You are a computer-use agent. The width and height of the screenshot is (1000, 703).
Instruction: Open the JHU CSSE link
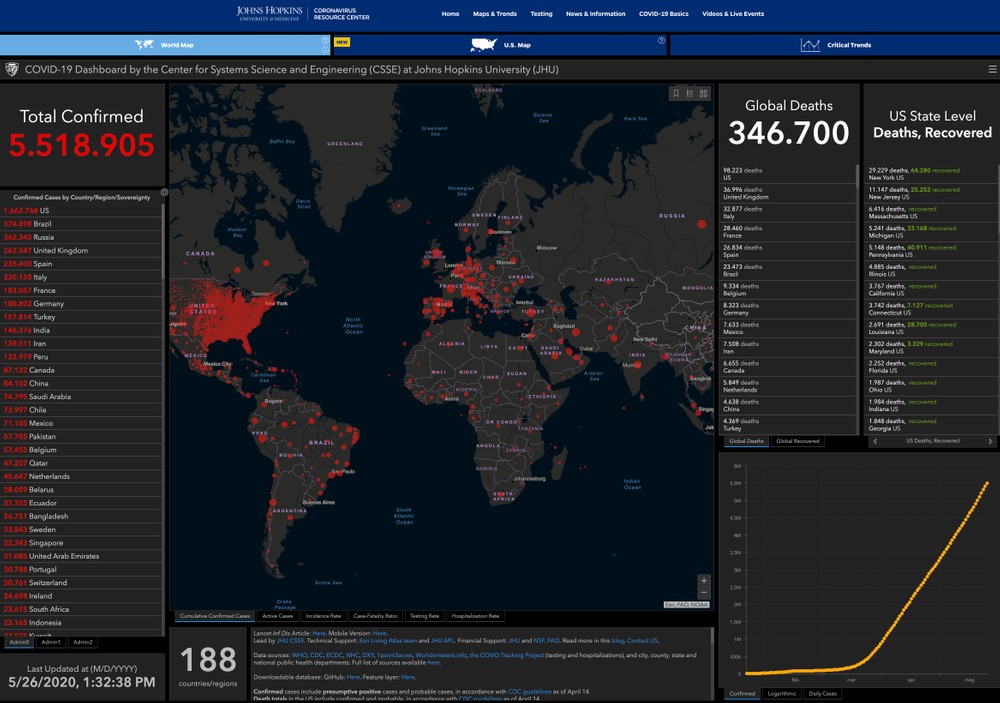(290, 640)
